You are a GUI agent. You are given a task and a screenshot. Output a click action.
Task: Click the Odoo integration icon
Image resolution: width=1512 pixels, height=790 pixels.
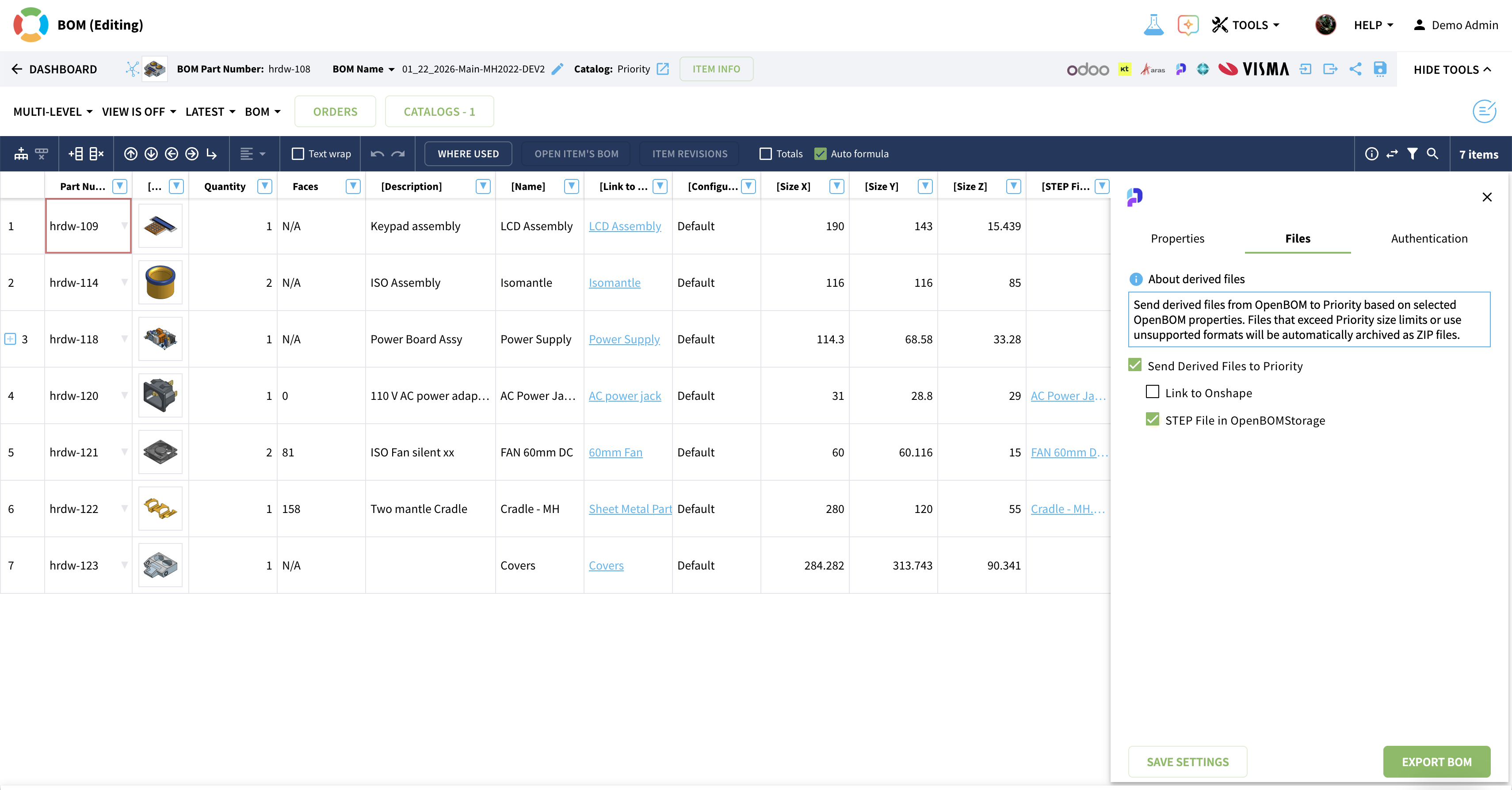pos(1087,69)
